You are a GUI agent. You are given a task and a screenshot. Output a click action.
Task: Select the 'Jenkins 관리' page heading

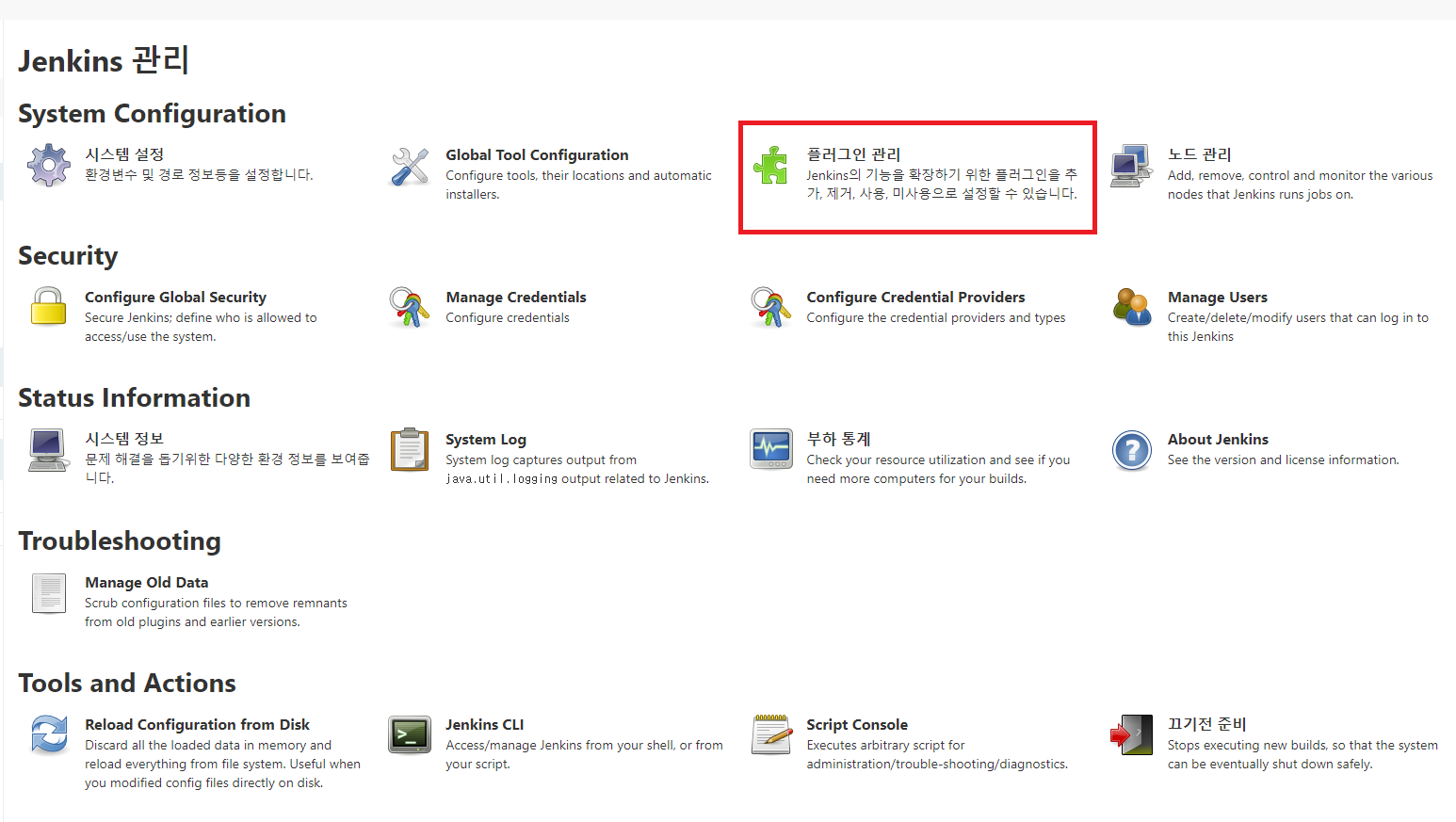[x=104, y=60]
